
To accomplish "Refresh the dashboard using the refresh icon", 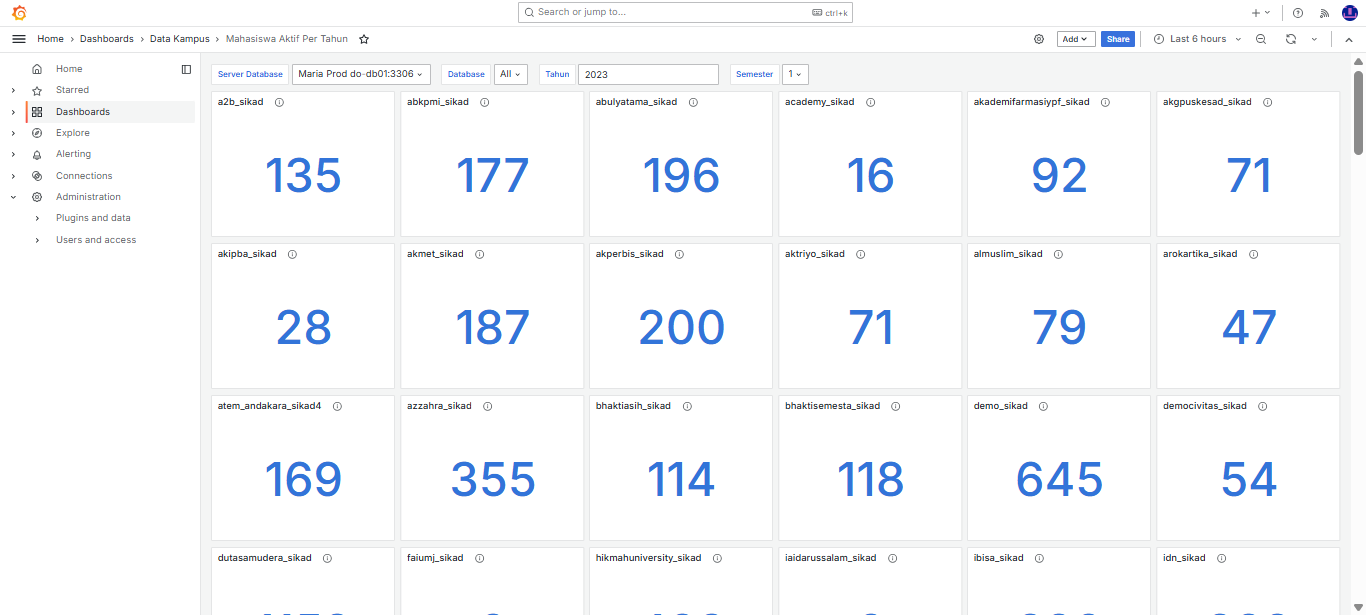I will 1291,39.
